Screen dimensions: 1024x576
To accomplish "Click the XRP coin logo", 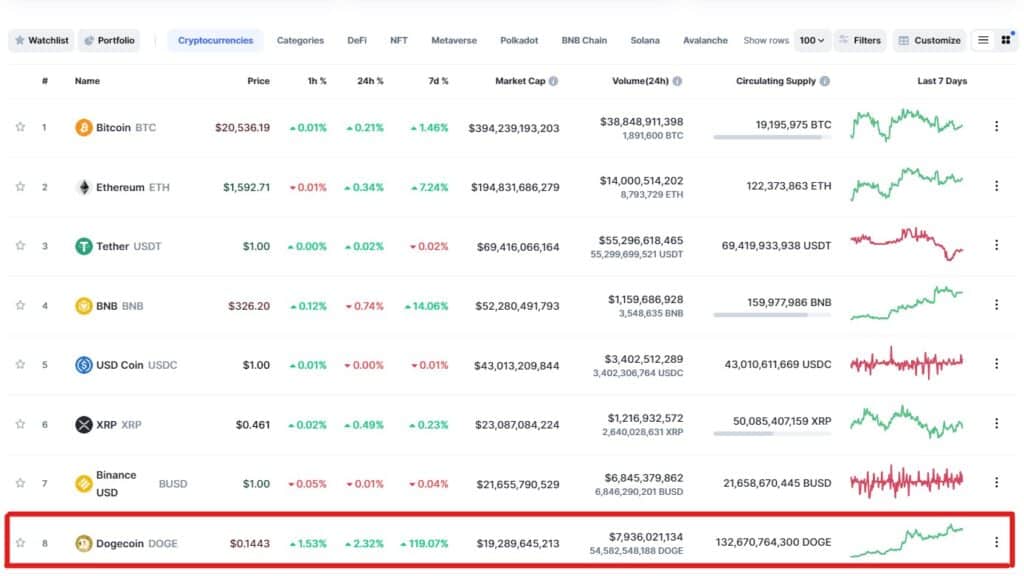I will (x=84, y=424).
